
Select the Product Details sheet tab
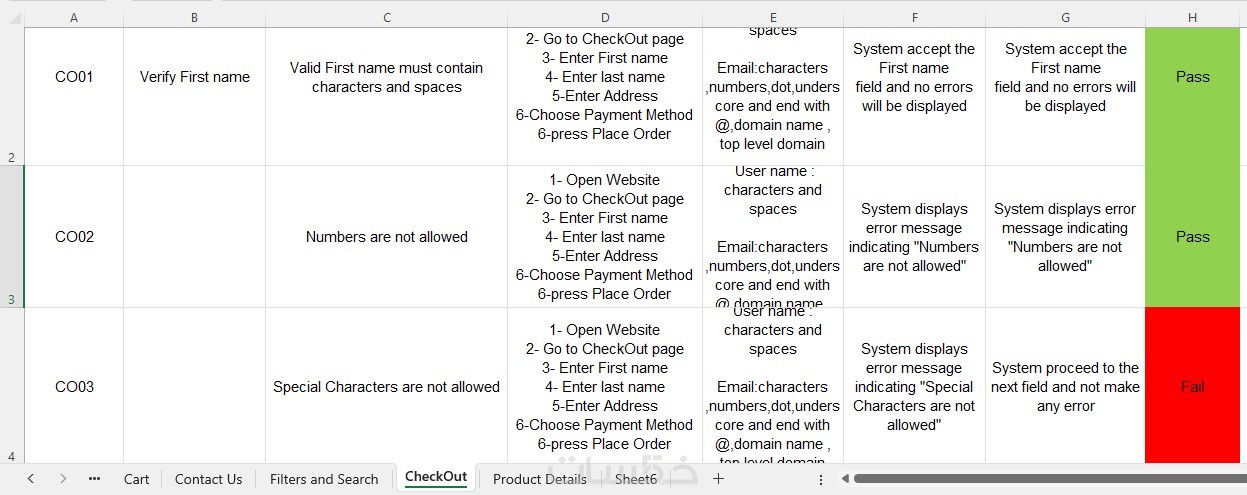click(540, 479)
